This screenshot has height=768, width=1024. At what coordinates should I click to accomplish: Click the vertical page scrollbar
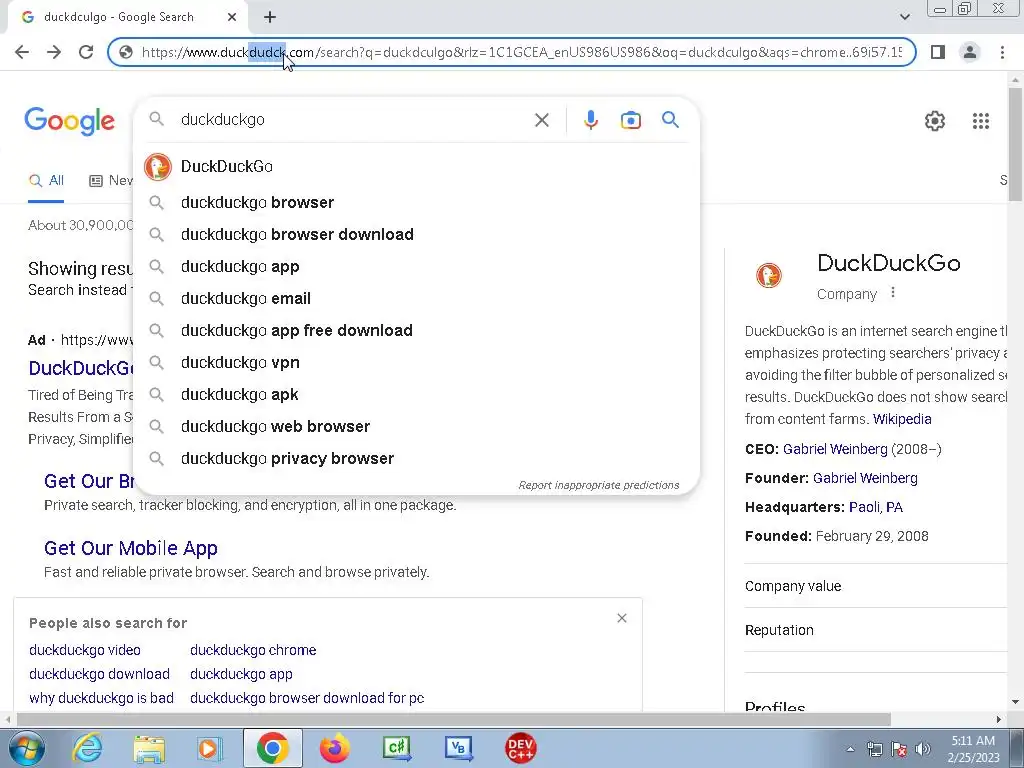tap(1015, 145)
